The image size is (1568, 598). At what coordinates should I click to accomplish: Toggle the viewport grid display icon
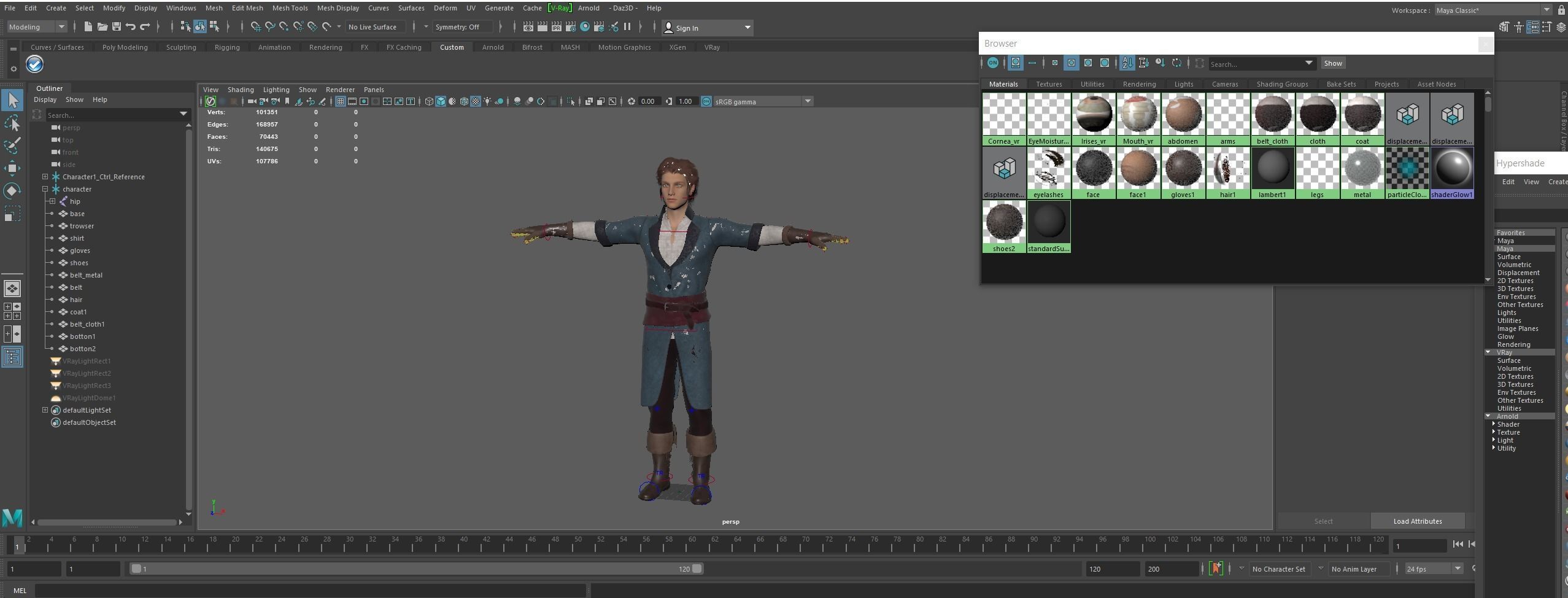(340, 101)
